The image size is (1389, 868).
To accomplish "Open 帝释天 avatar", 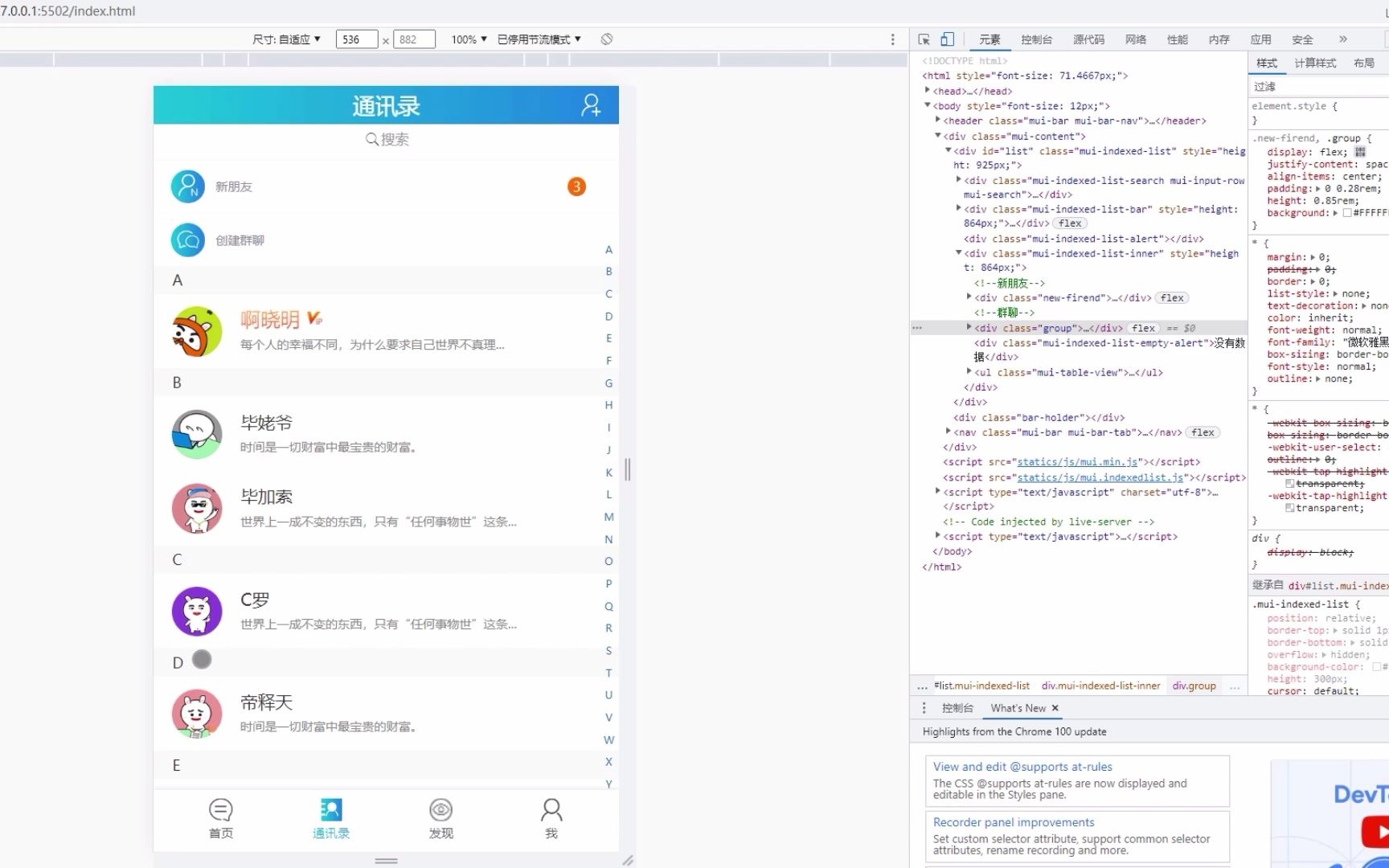I will pos(197,714).
